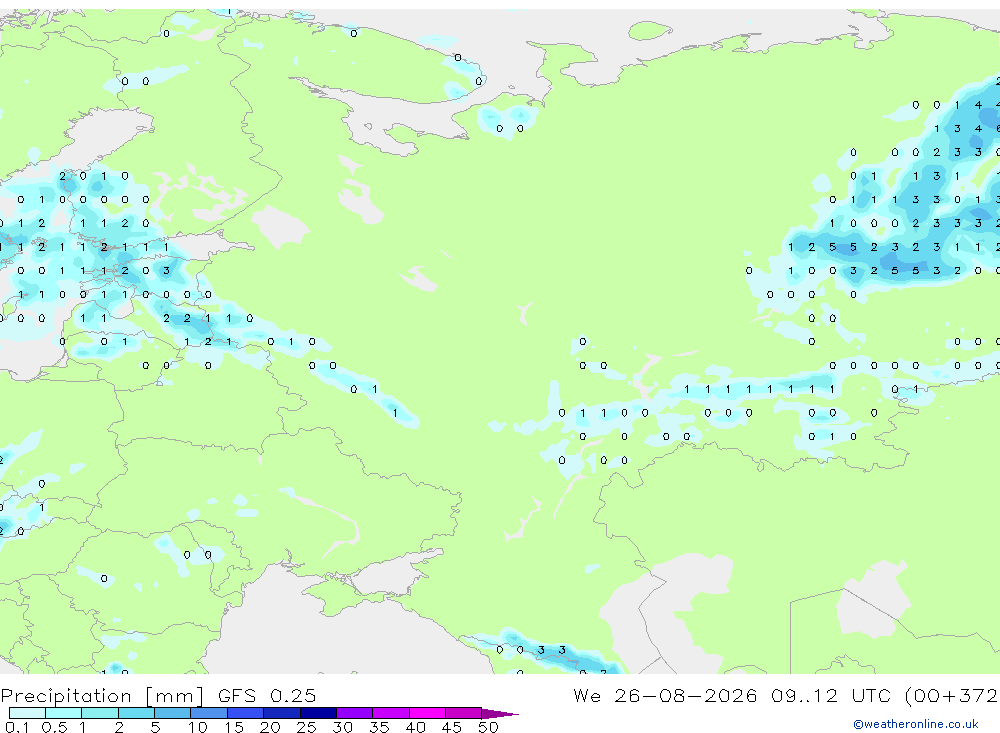Pick the legend swatch between 30 and 35
1000x733 pixels.
[x=355, y=713]
